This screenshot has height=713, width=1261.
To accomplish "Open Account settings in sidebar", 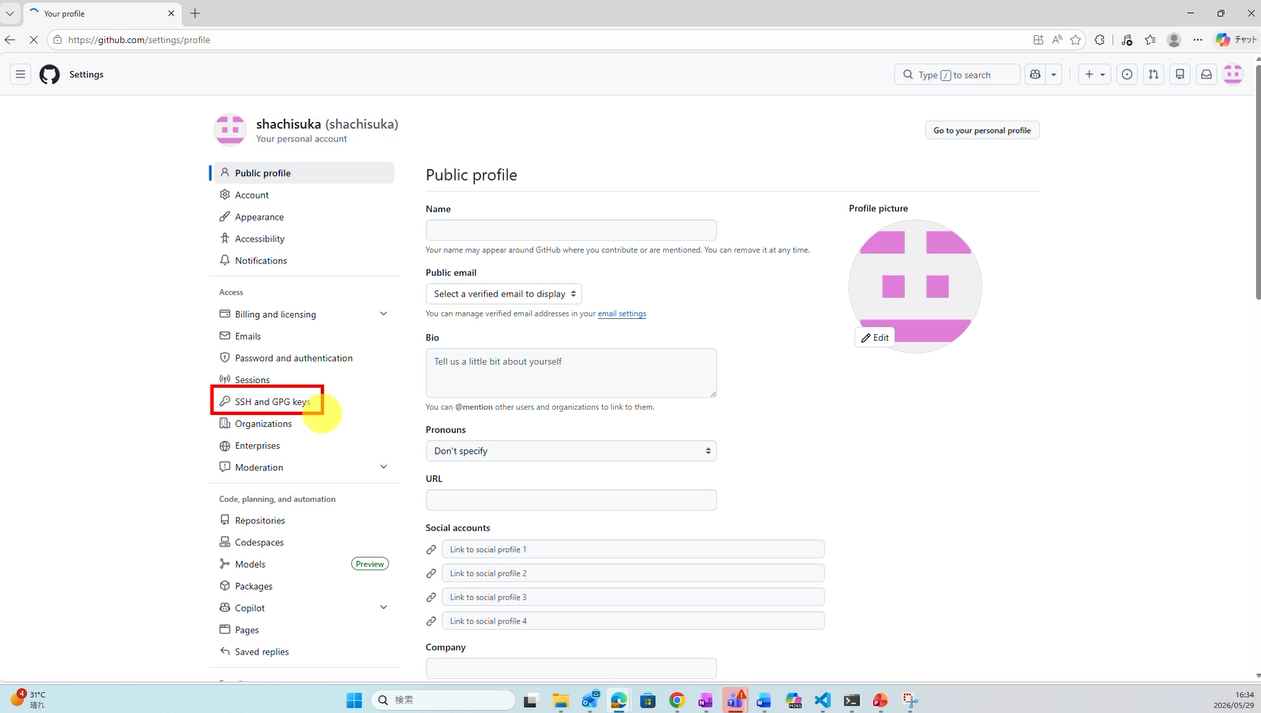I will [304, 195].
